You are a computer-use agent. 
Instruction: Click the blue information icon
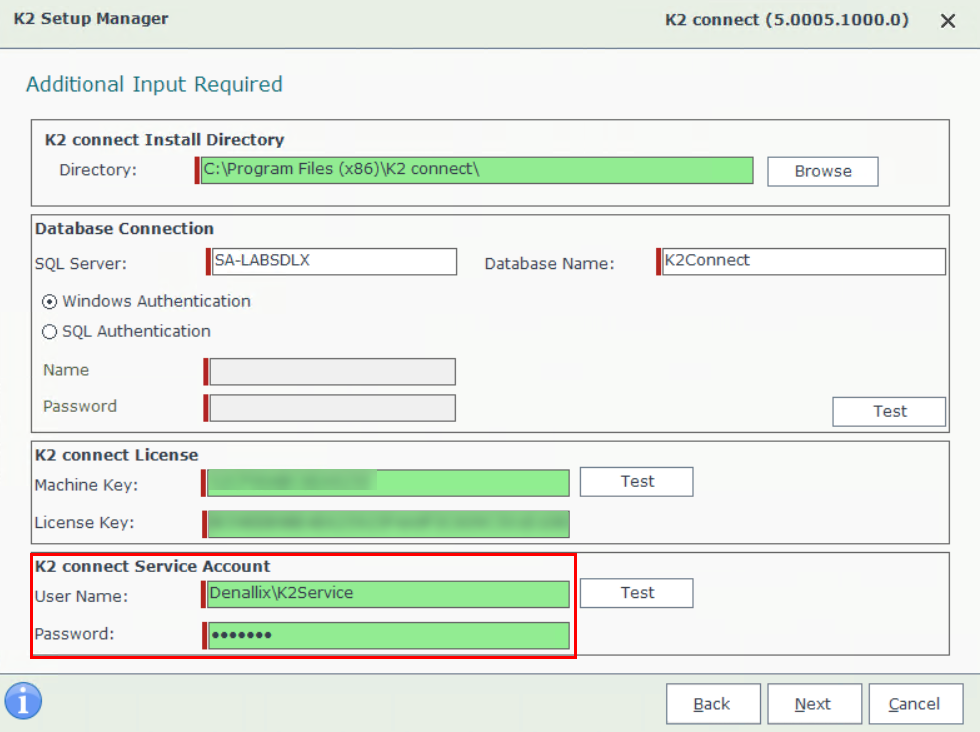pyautogui.click(x=23, y=701)
